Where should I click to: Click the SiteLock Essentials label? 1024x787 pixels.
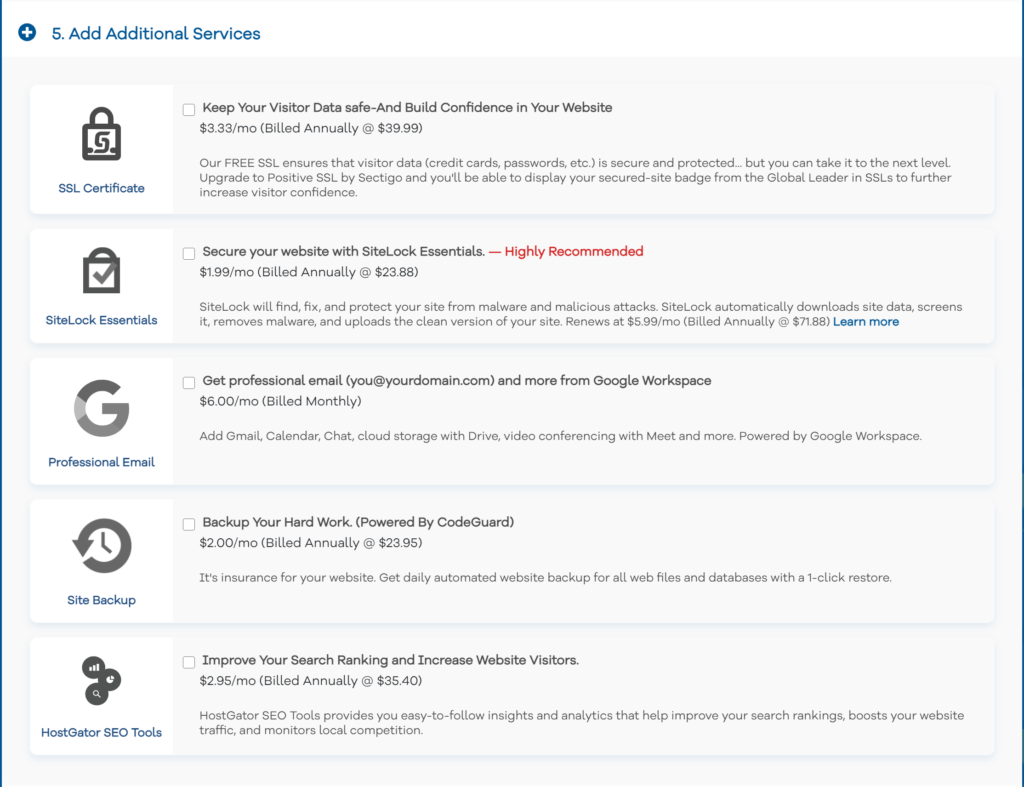[x=101, y=320]
